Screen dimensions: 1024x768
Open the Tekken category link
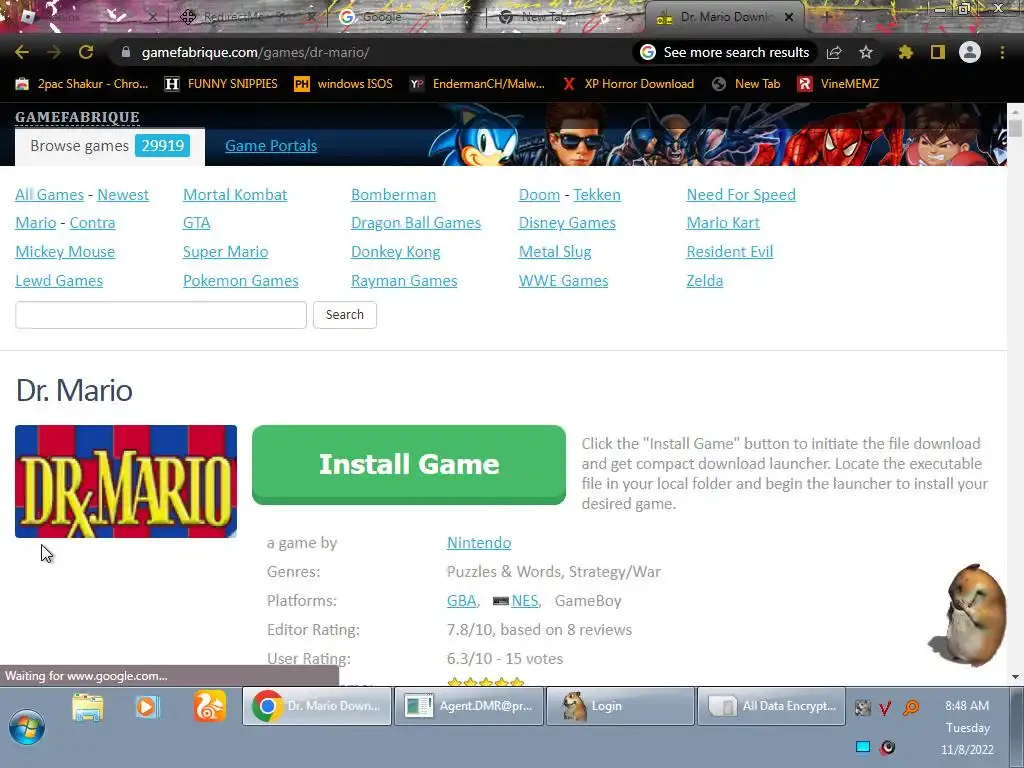pos(597,195)
